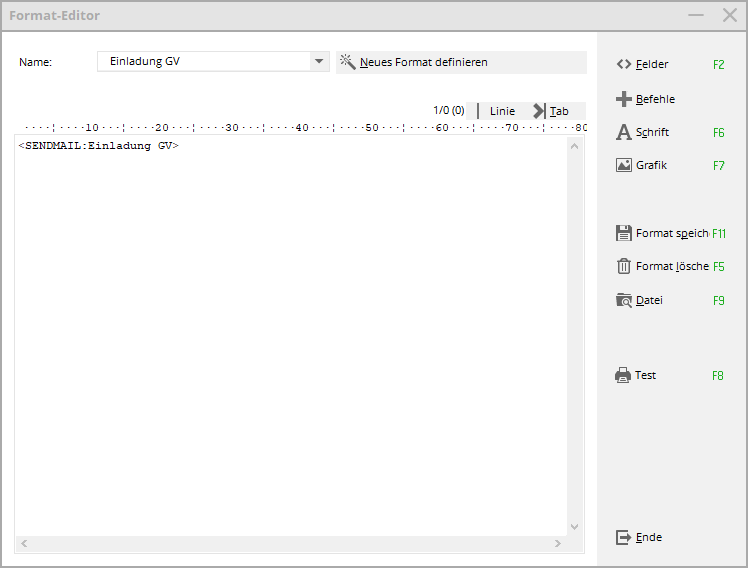Screen dimensions: 748x568
Task: Open the Befehle commands list
Action: click(655, 99)
